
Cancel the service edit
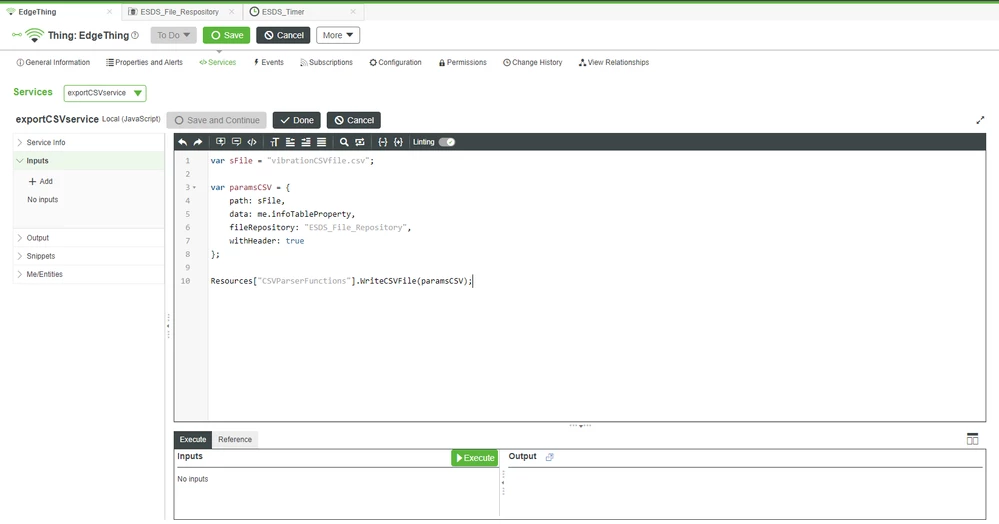click(354, 120)
